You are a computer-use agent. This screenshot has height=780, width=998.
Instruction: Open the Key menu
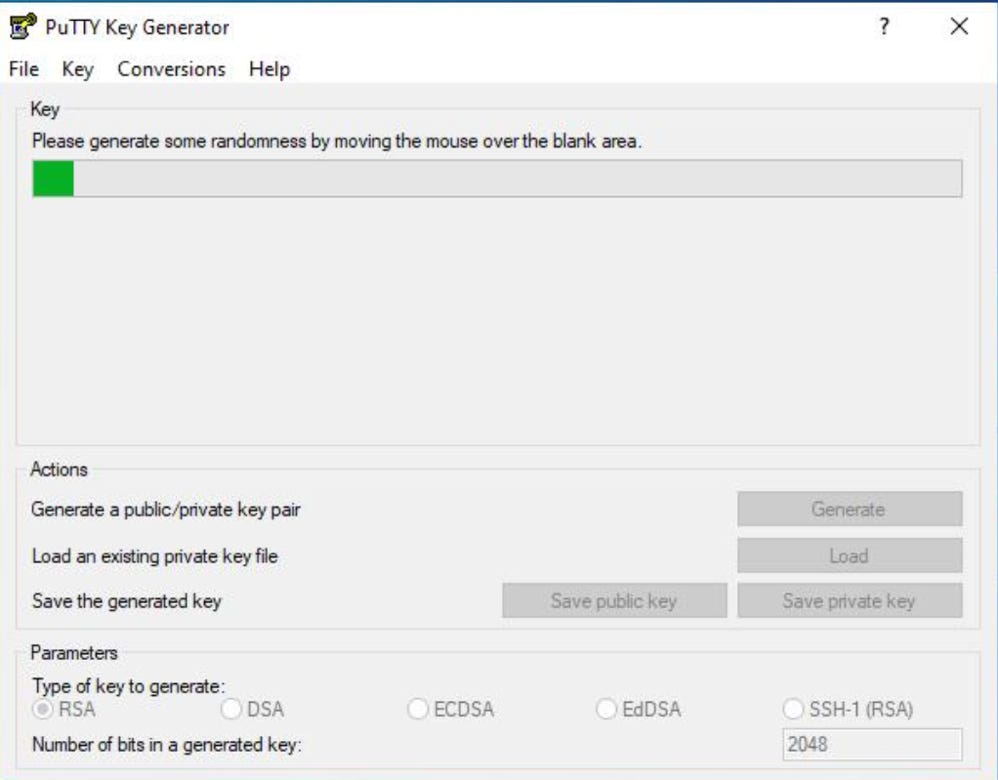coord(76,70)
